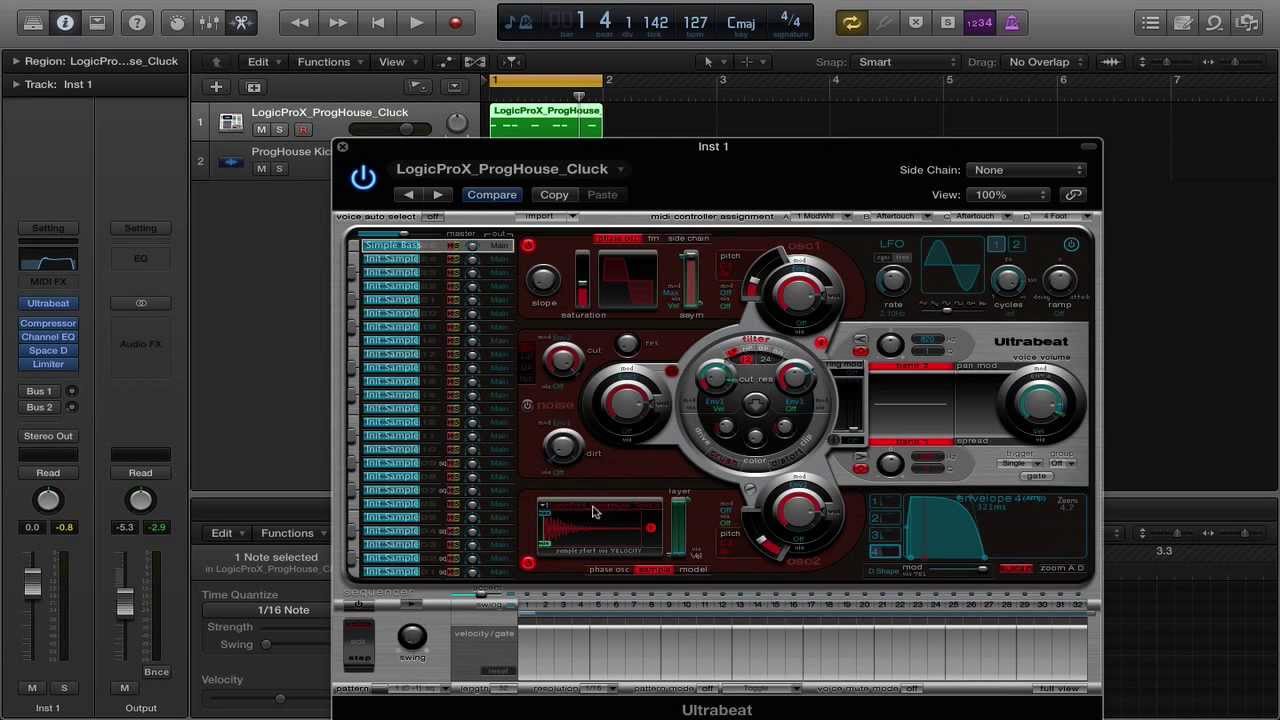Start recording with red Record button

[455, 22]
